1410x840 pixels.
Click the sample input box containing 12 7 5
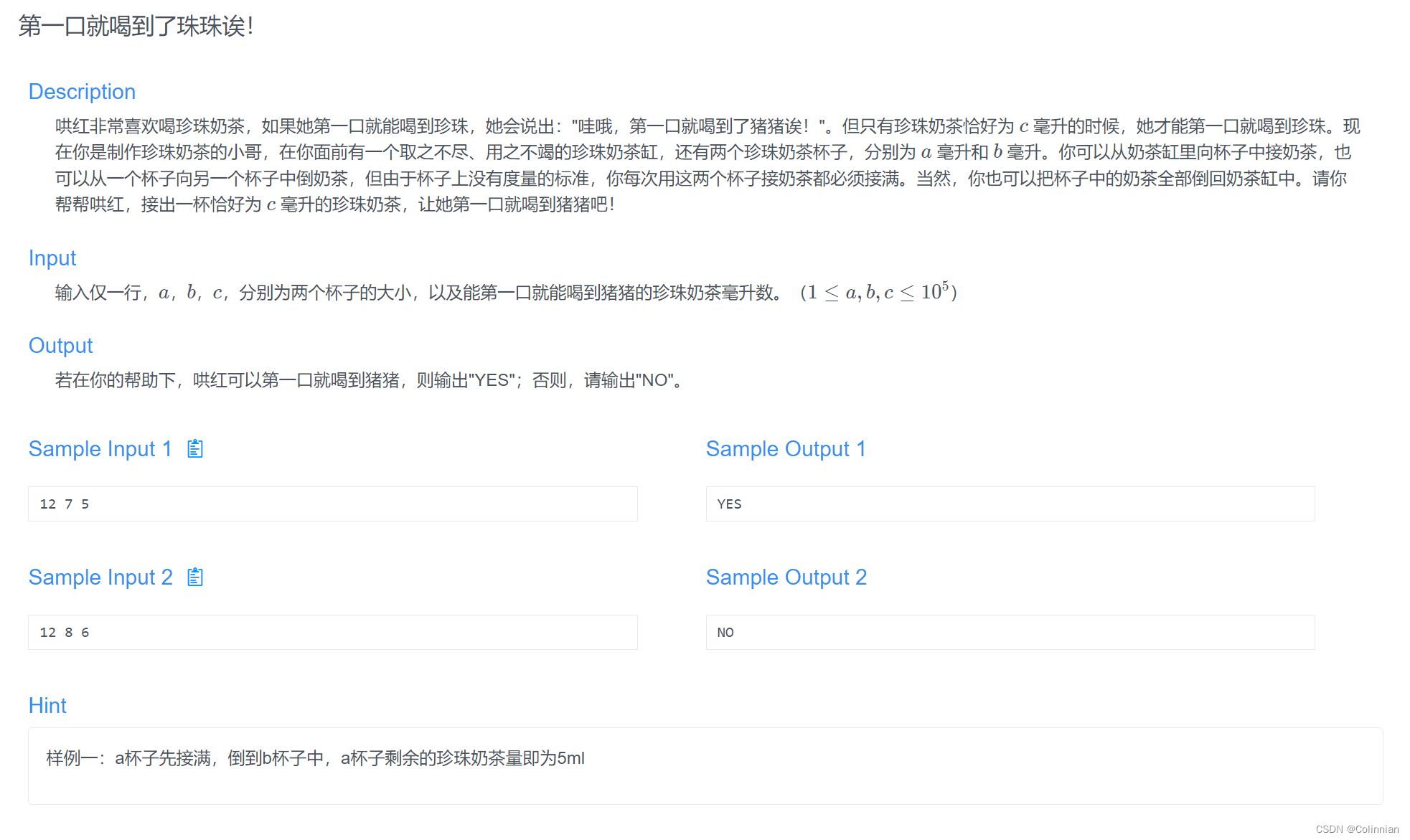click(x=332, y=504)
